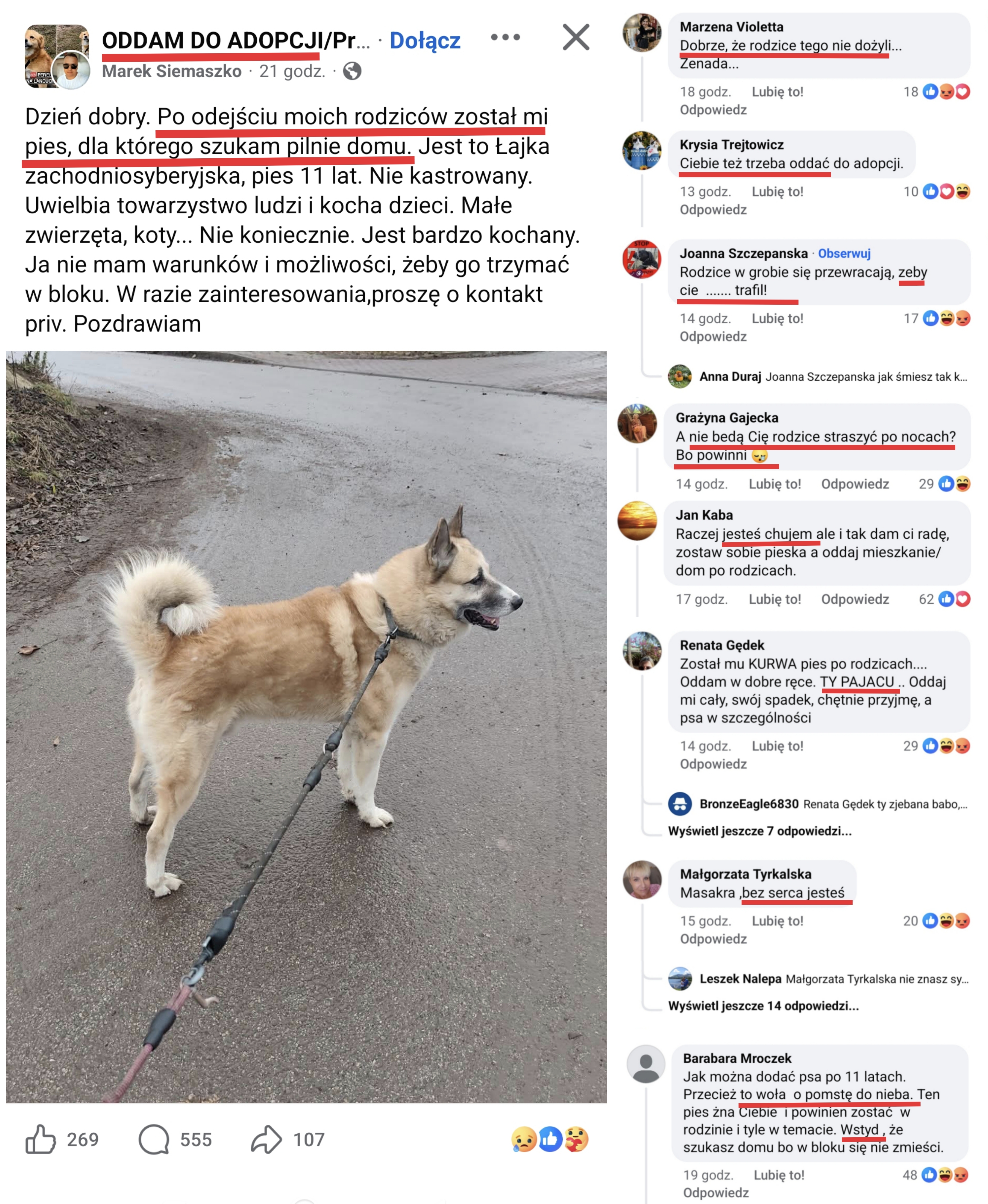Image resolution: width=988 pixels, height=1204 pixels.
Task: Click the globe public-visibility icon
Action: tap(352, 71)
